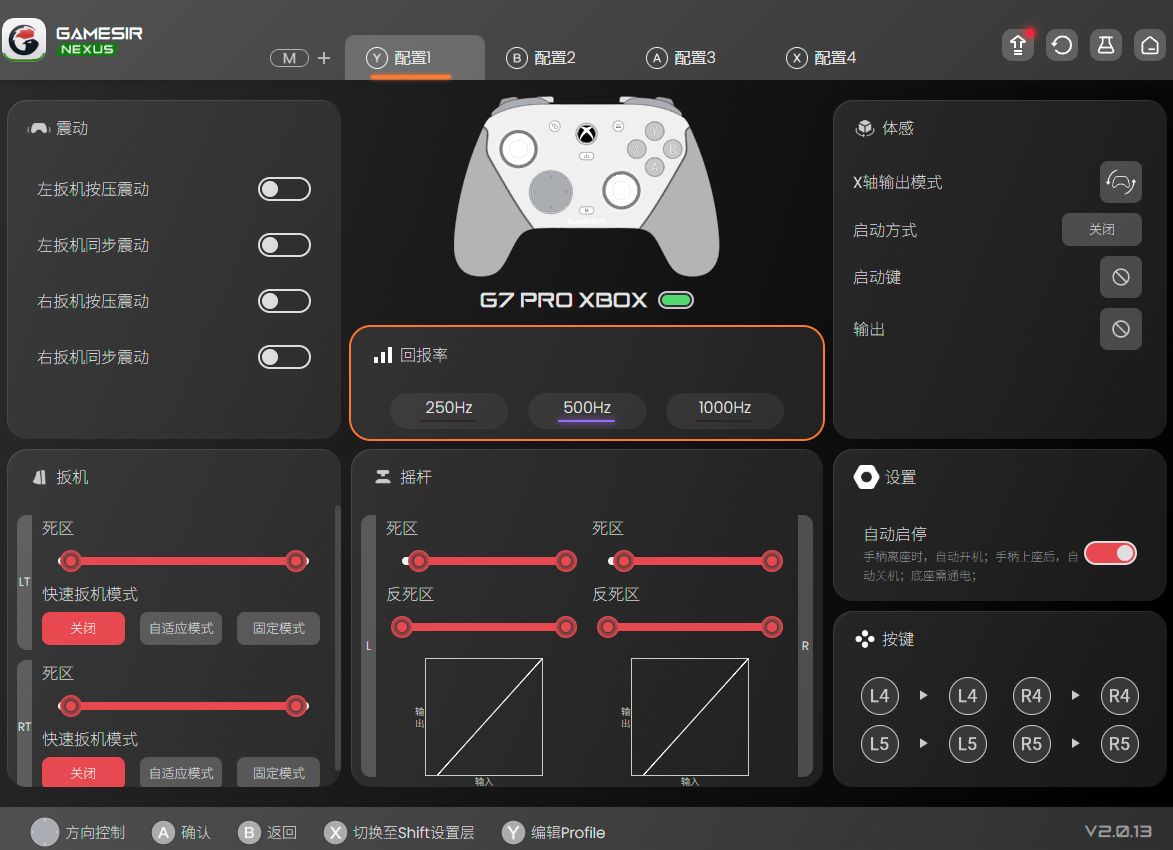Click the 启动键 disabled circle icon

[x=1121, y=277]
